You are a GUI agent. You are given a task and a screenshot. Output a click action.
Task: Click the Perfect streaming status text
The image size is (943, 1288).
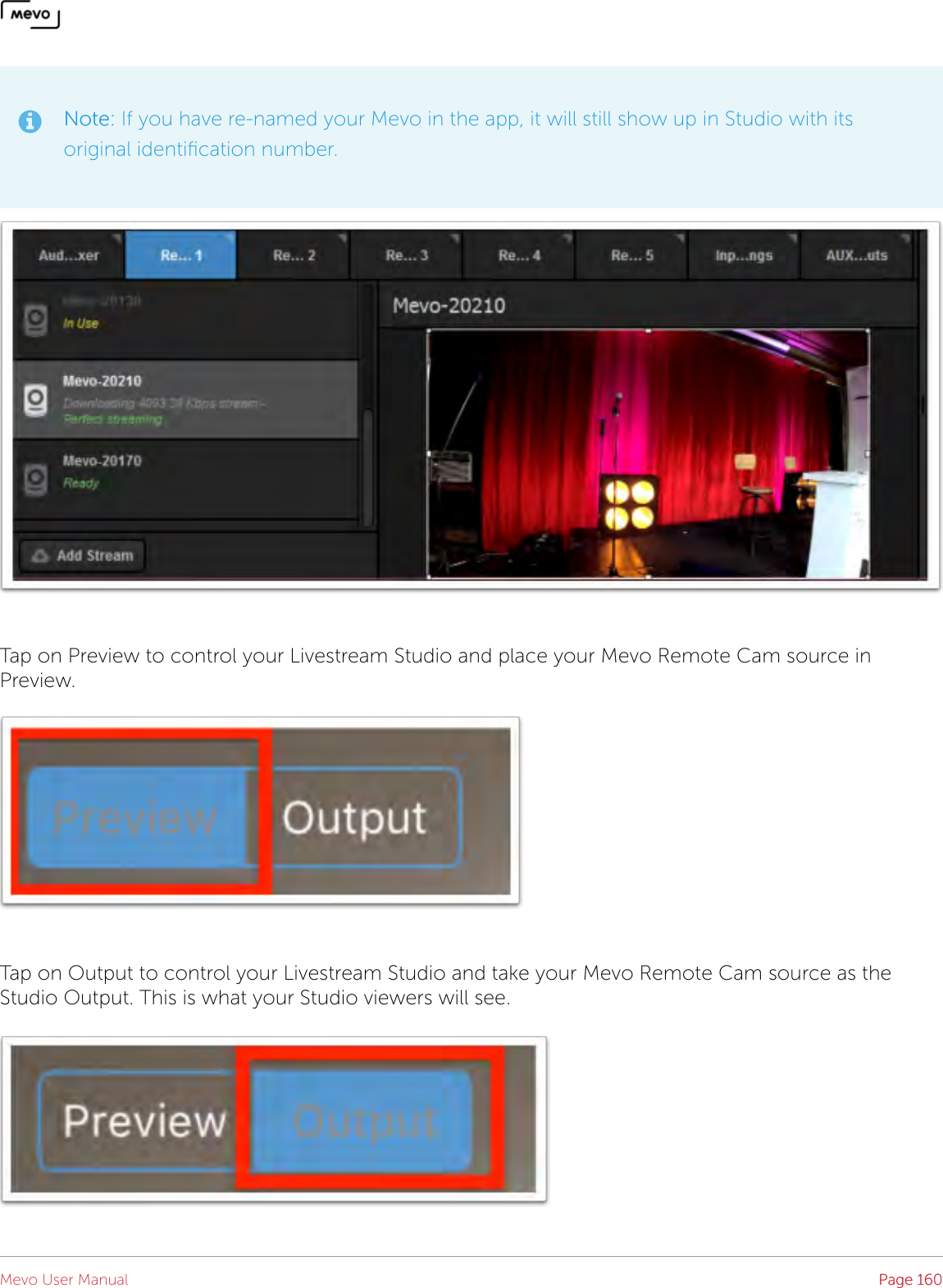click(x=112, y=419)
